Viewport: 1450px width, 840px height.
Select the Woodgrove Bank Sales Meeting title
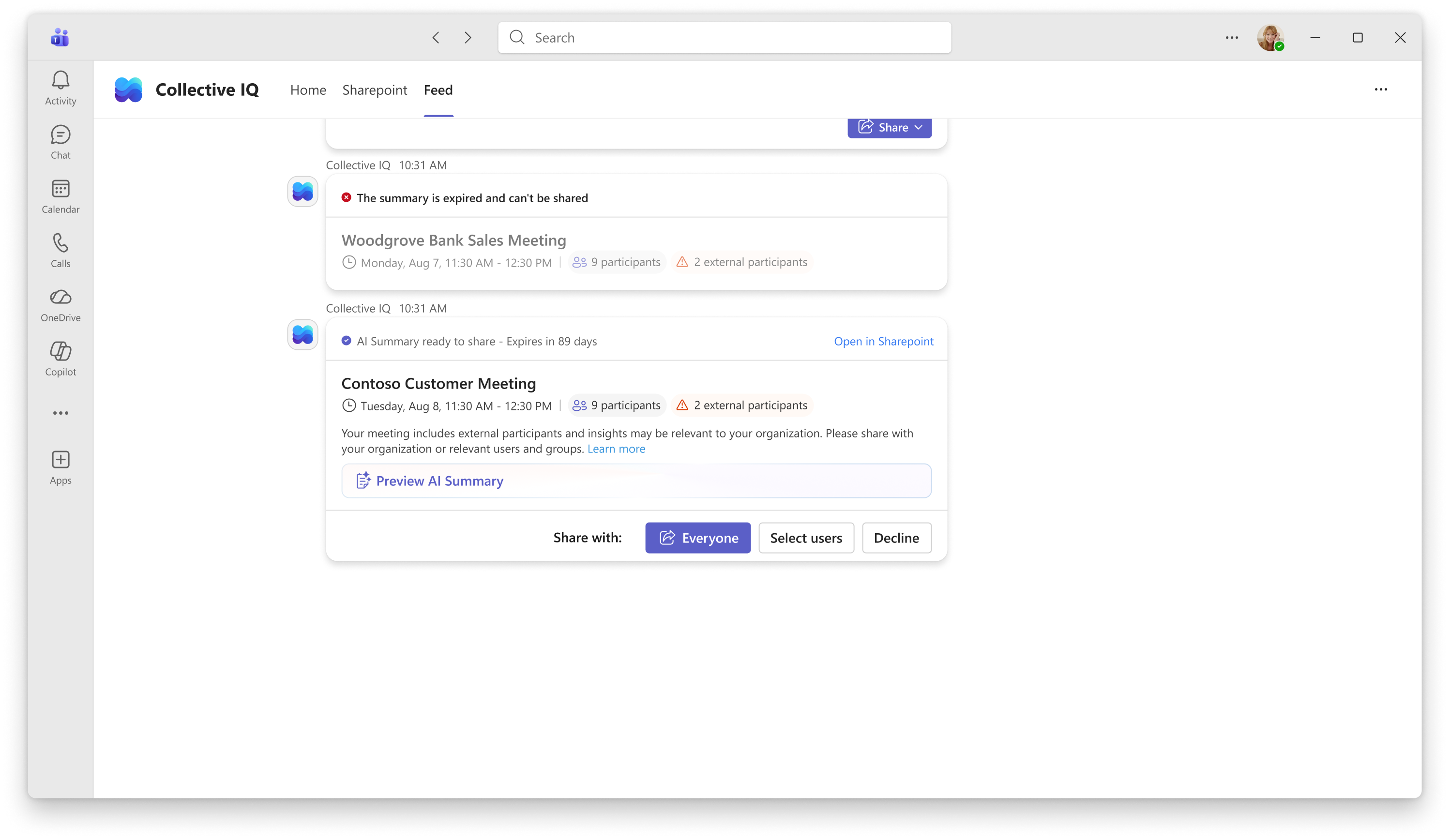(454, 240)
